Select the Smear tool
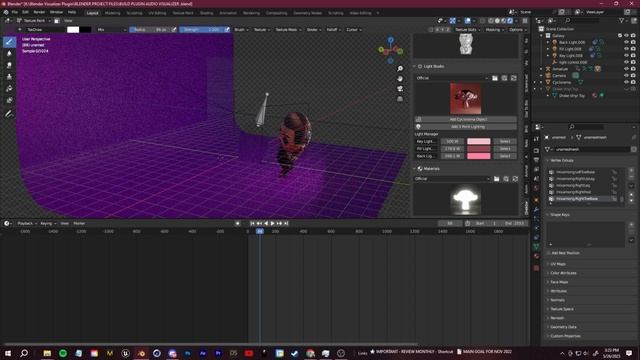The width and height of the screenshot is (640, 360). click(9, 65)
